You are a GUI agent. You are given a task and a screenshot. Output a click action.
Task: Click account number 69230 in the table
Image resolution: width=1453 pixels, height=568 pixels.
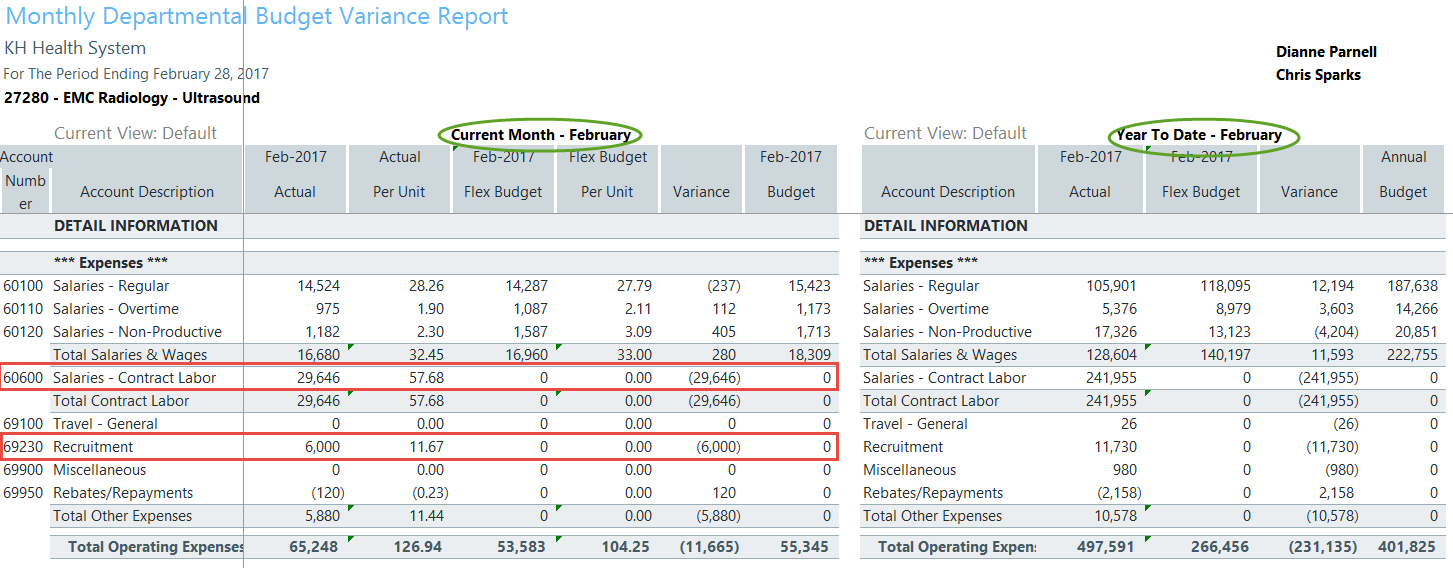pos(23,447)
